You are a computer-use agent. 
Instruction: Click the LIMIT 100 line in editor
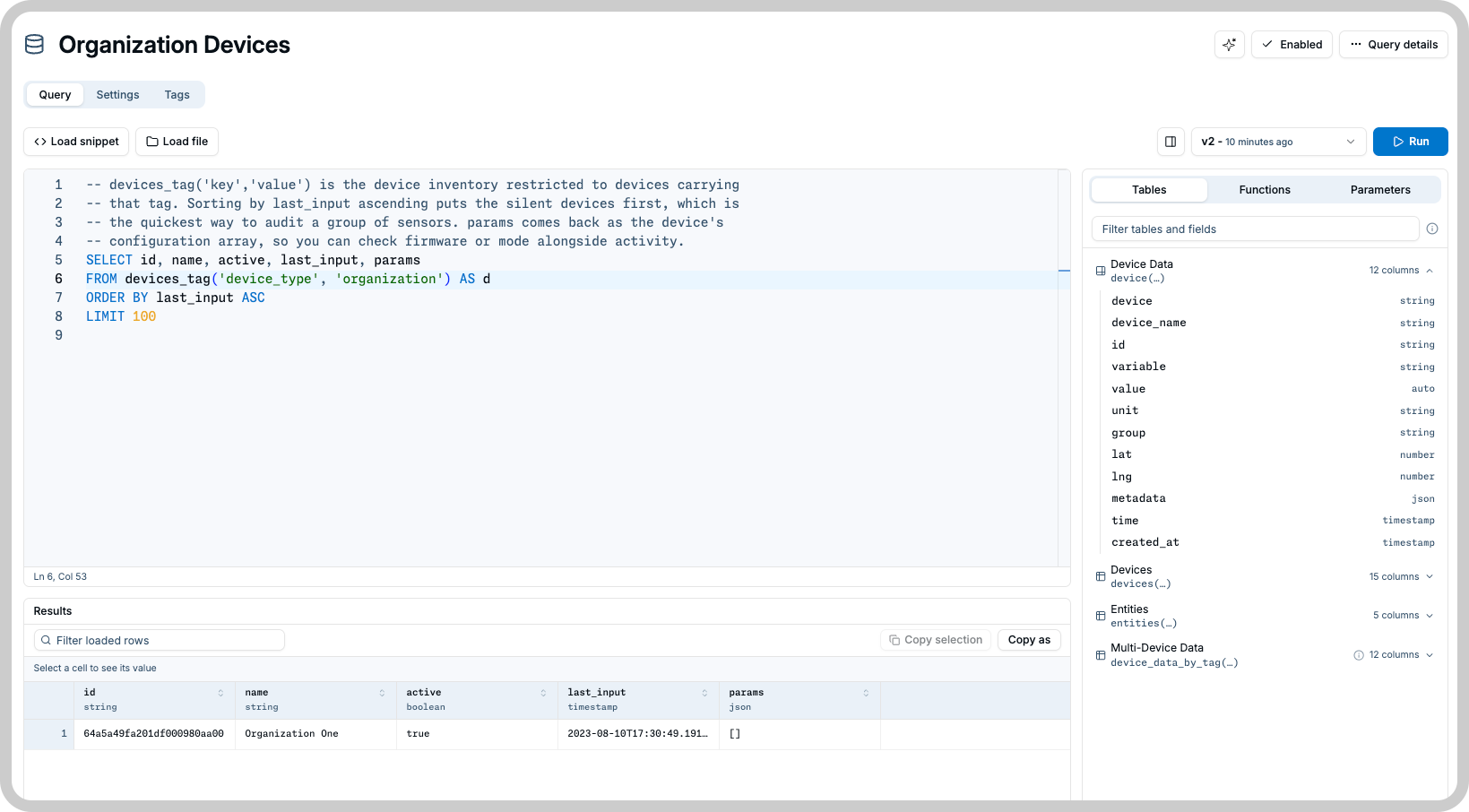coord(121,316)
